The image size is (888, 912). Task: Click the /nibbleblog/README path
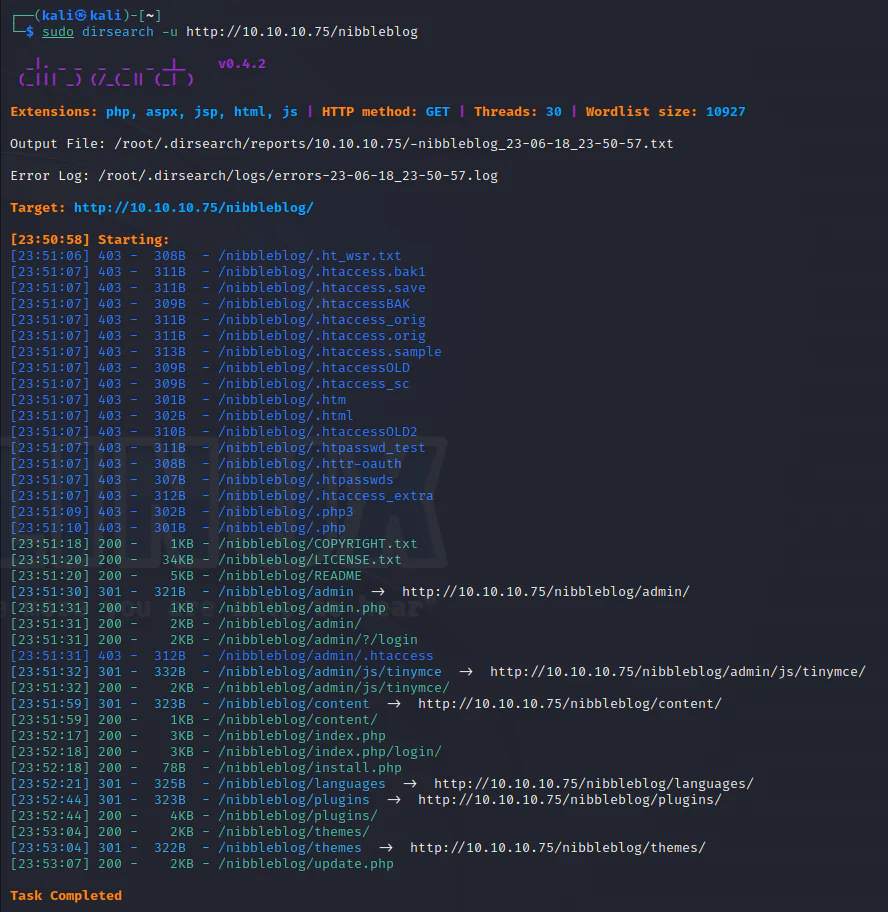(290, 576)
